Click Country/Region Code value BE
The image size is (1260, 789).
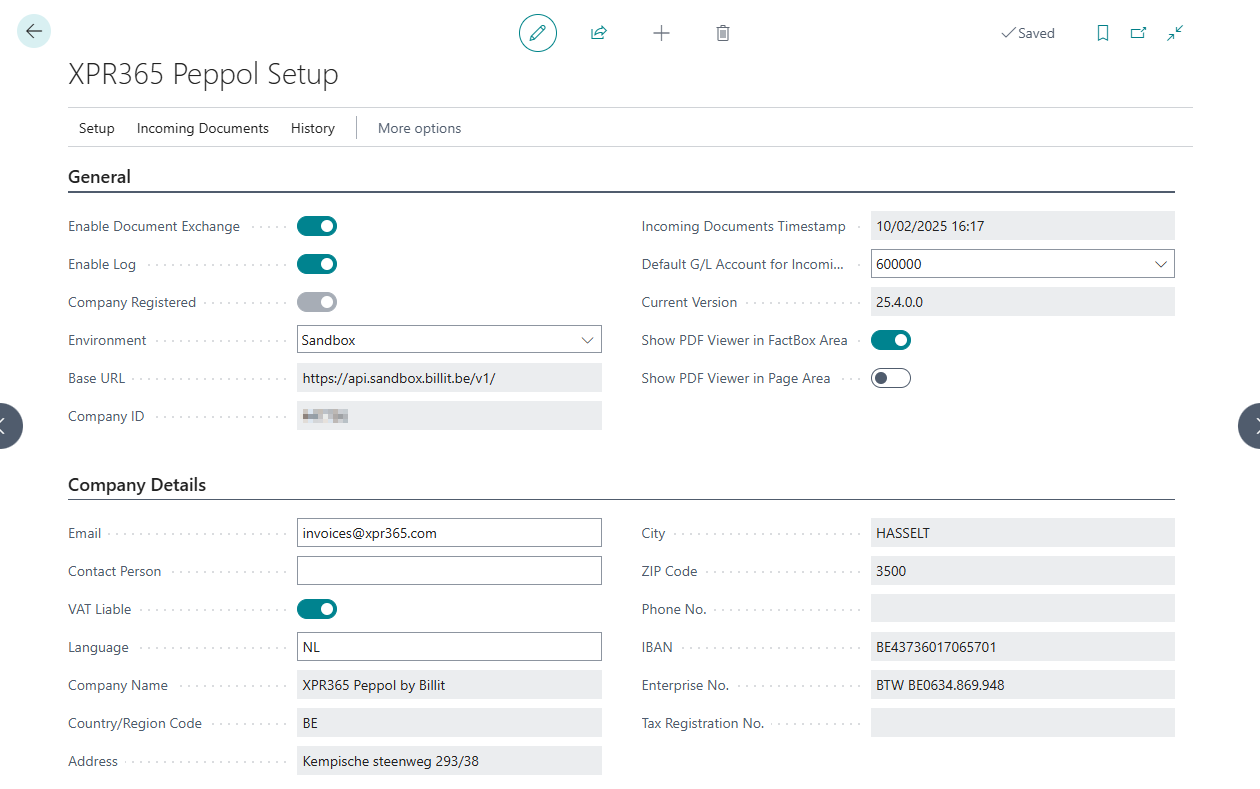point(449,723)
